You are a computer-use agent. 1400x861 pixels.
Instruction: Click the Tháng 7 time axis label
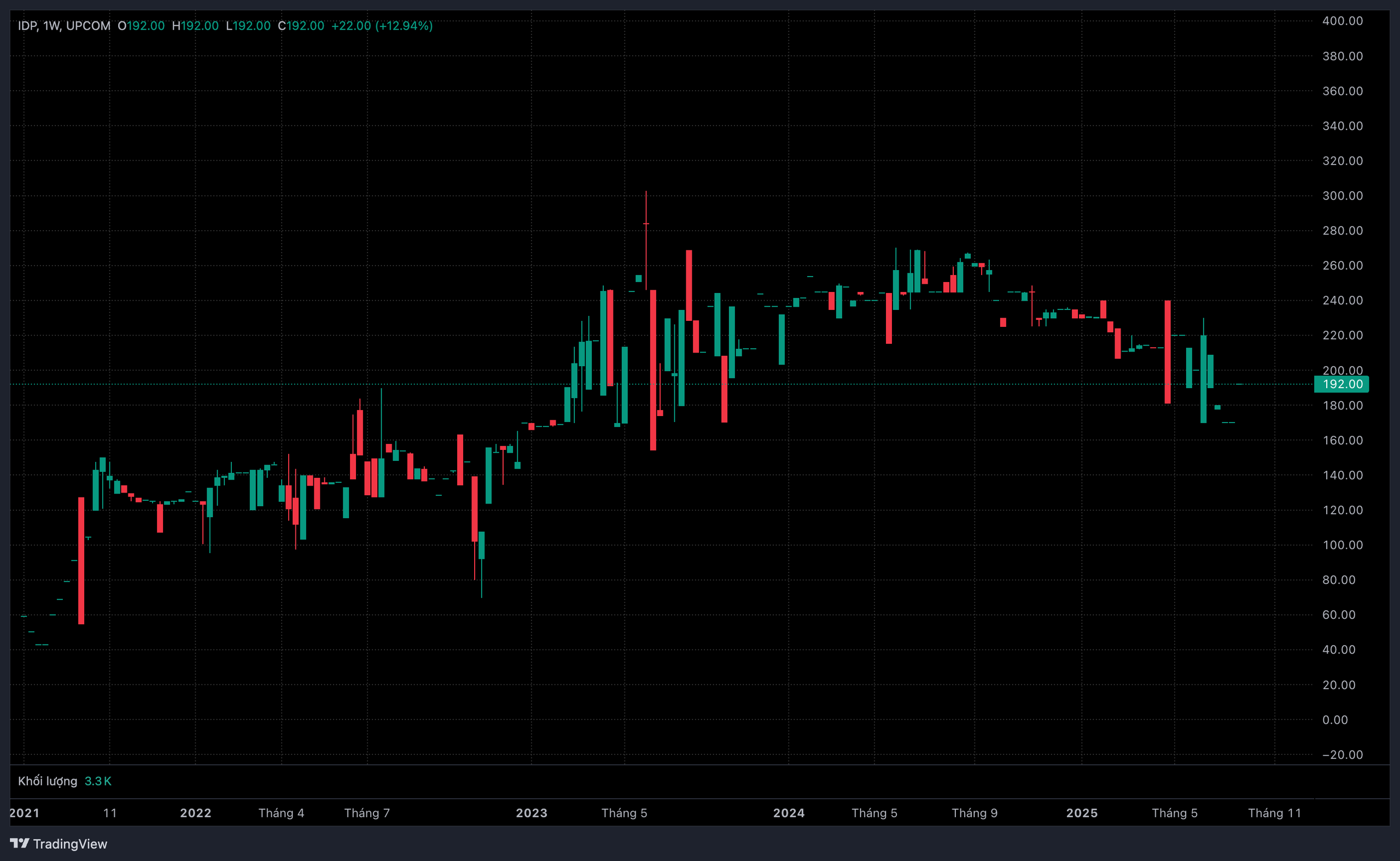coord(367,813)
